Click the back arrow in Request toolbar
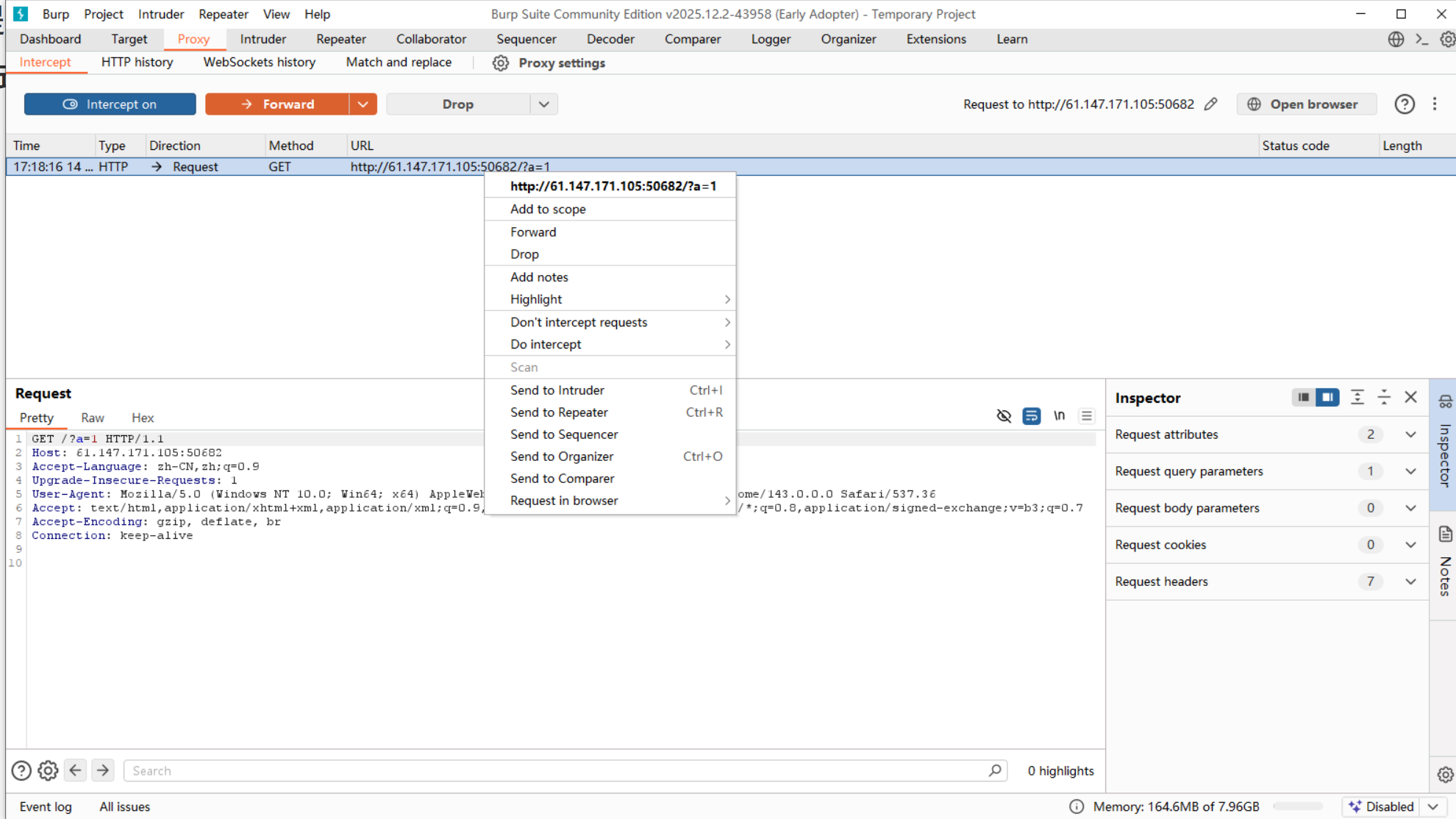This screenshot has width=1456, height=819. click(x=76, y=770)
